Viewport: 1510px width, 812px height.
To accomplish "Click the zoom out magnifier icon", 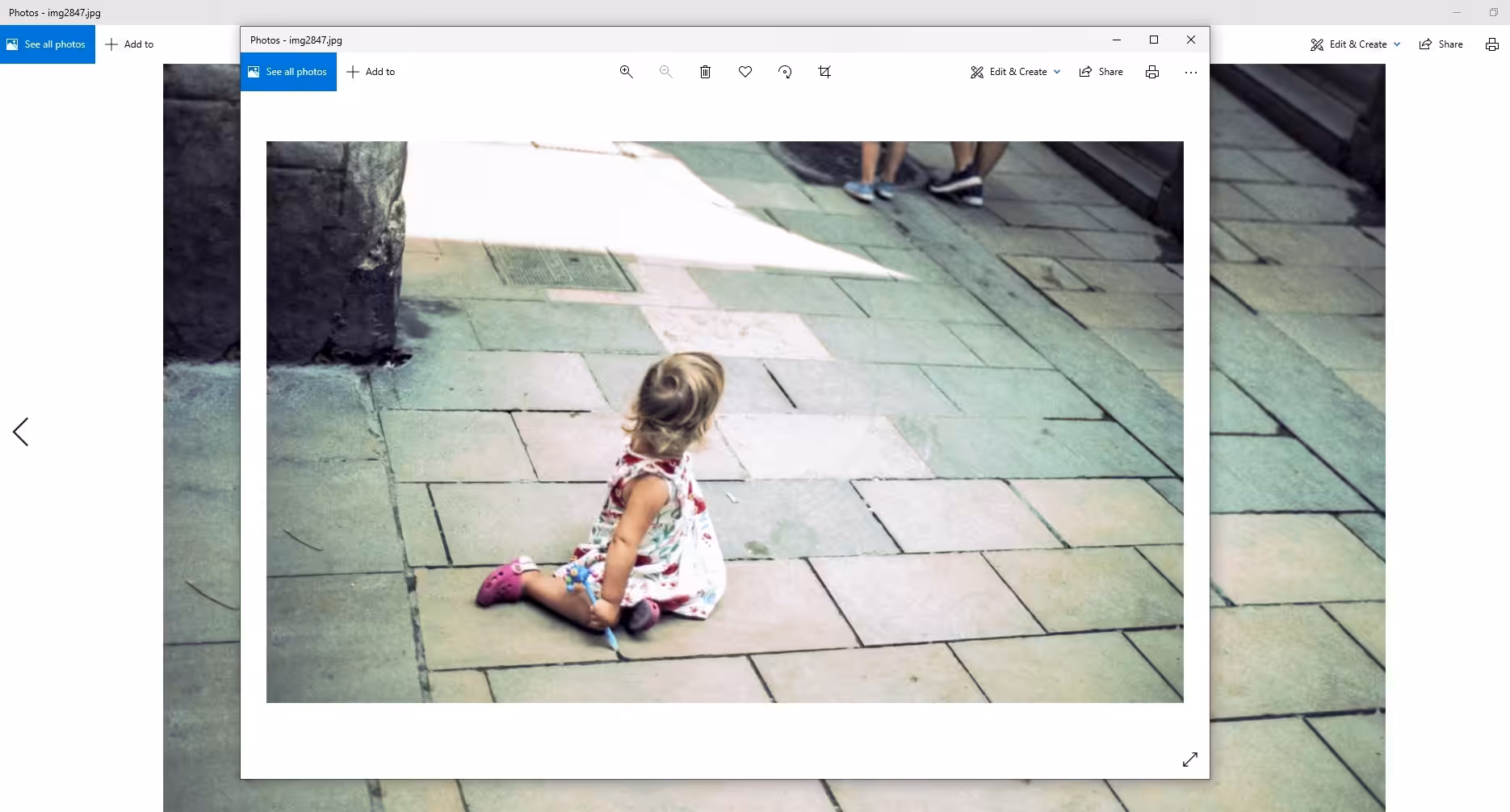I will pos(665,72).
